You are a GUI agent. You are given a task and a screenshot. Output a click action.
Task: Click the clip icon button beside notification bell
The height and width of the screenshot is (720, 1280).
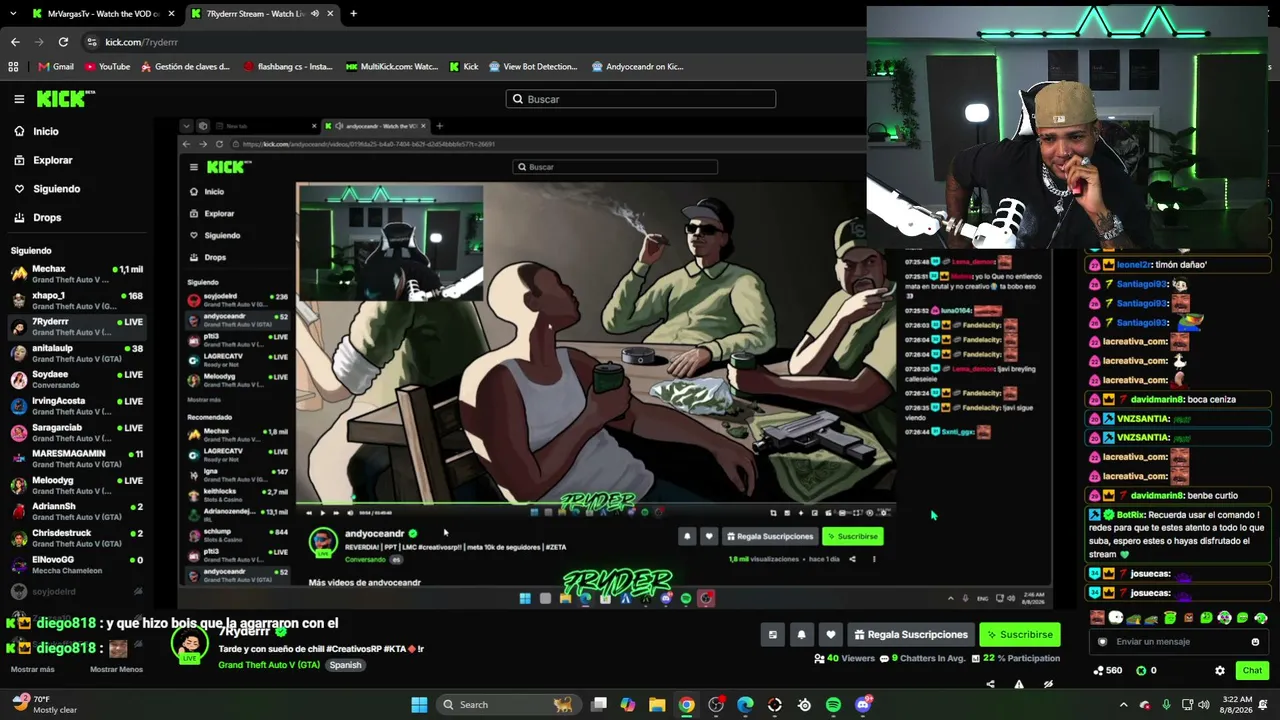click(x=772, y=635)
